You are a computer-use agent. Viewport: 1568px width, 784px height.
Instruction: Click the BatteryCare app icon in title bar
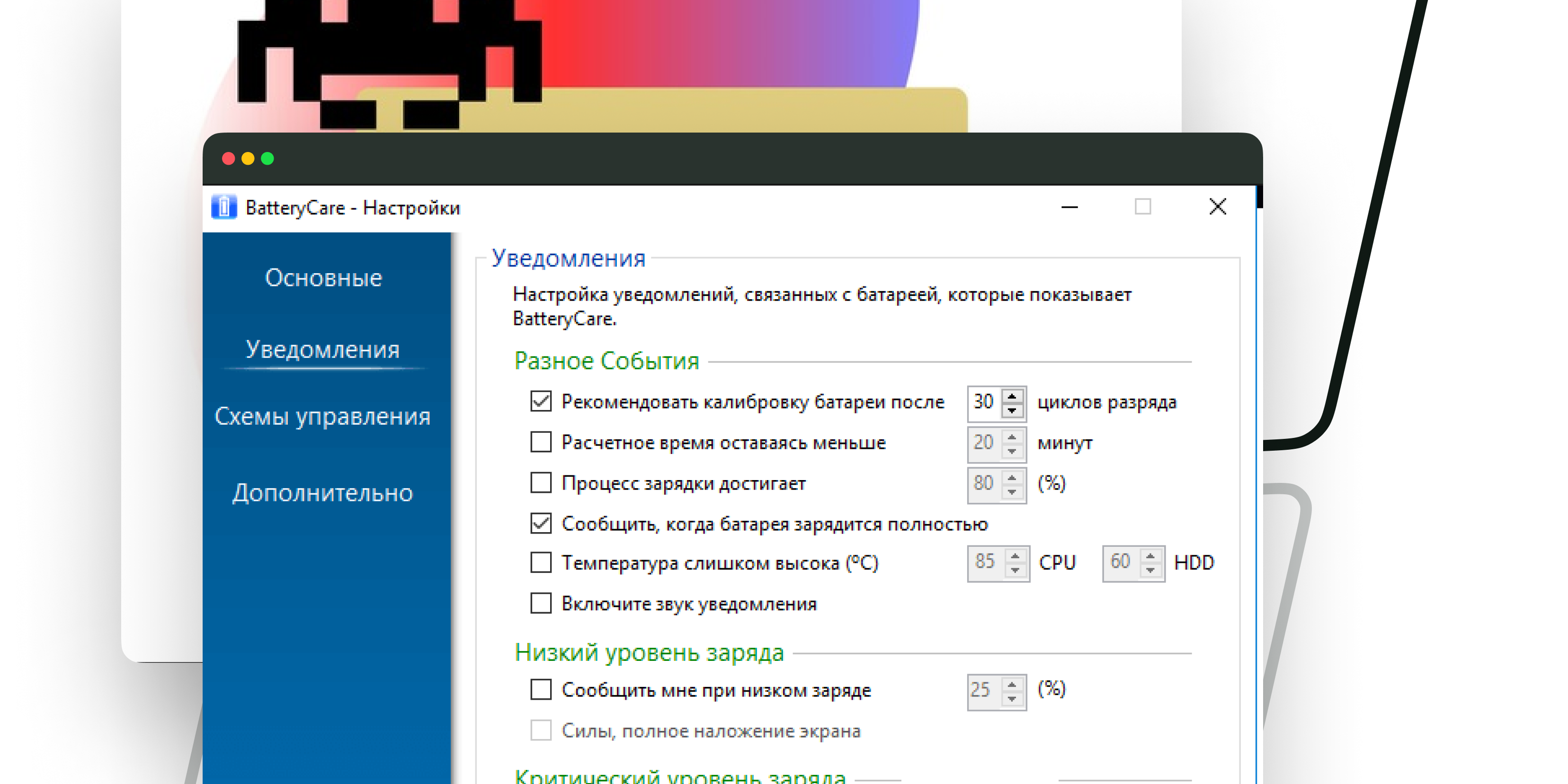tap(223, 207)
